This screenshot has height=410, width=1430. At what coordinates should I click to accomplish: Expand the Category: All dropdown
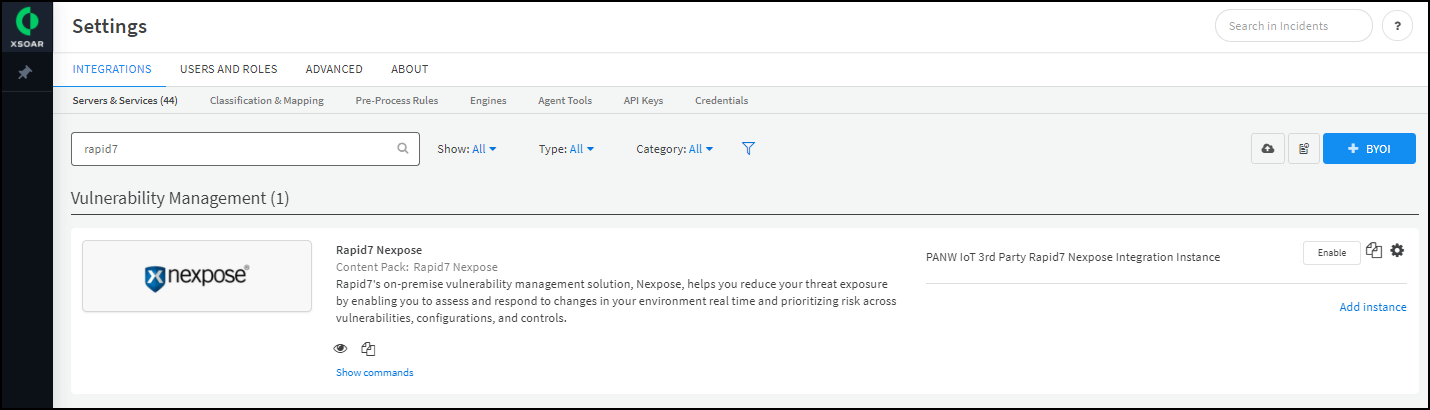pos(674,149)
